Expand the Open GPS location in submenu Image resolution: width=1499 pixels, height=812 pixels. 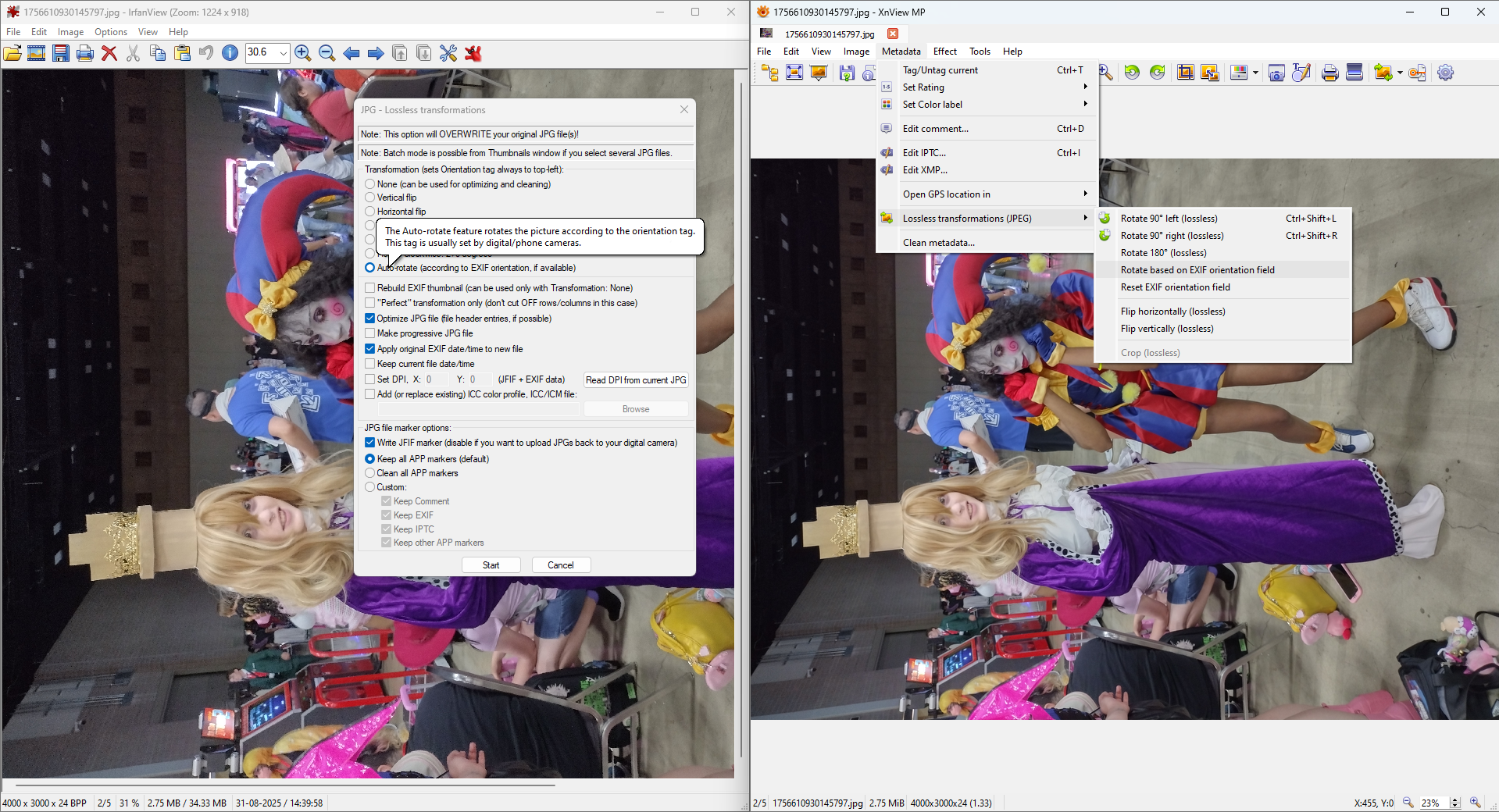click(987, 194)
